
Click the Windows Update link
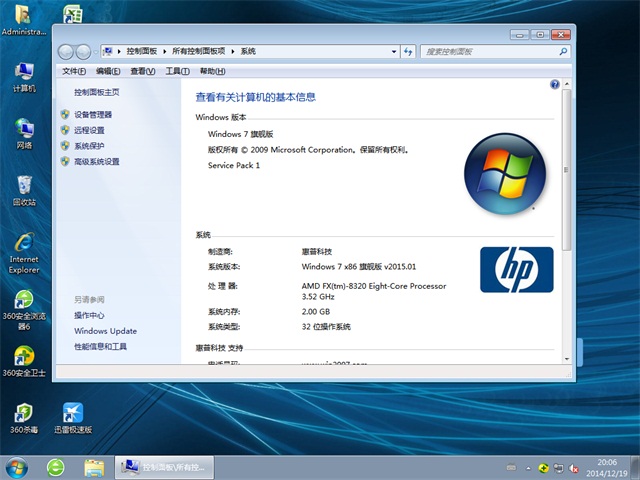tap(105, 331)
